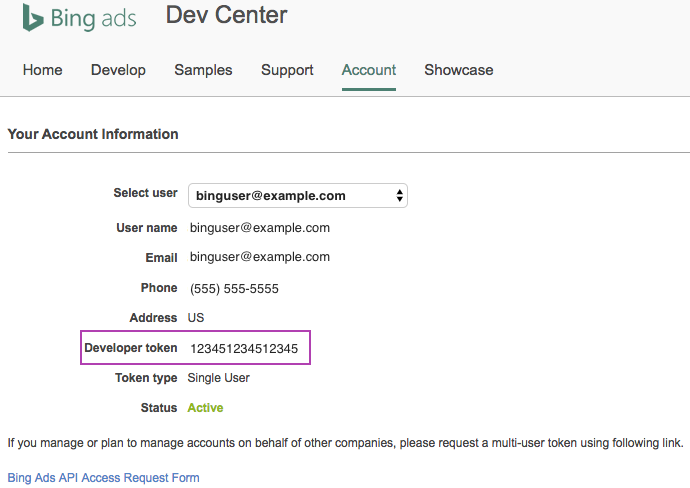This screenshot has width=690, height=488.
Task: Open Bing Ads API Access Request Form link
Action: tap(103, 478)
